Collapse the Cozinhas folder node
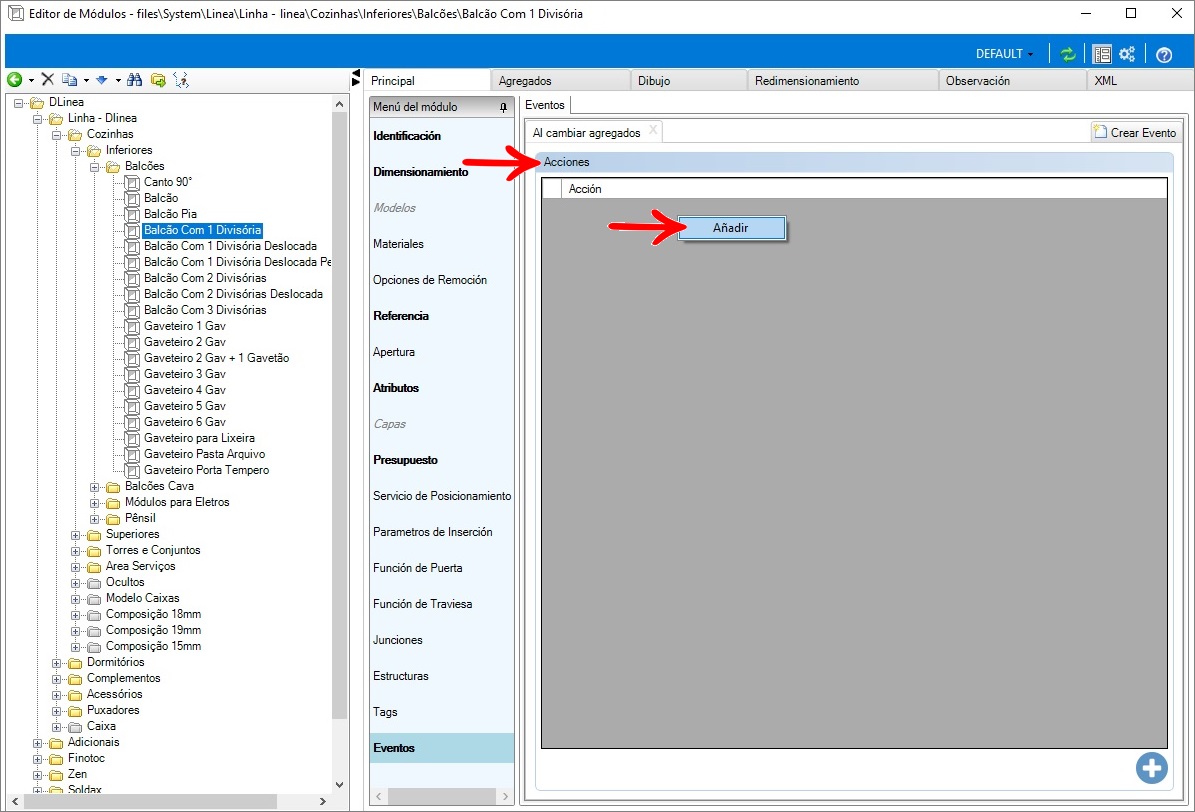1195x812 pixels. coord(56,135)
